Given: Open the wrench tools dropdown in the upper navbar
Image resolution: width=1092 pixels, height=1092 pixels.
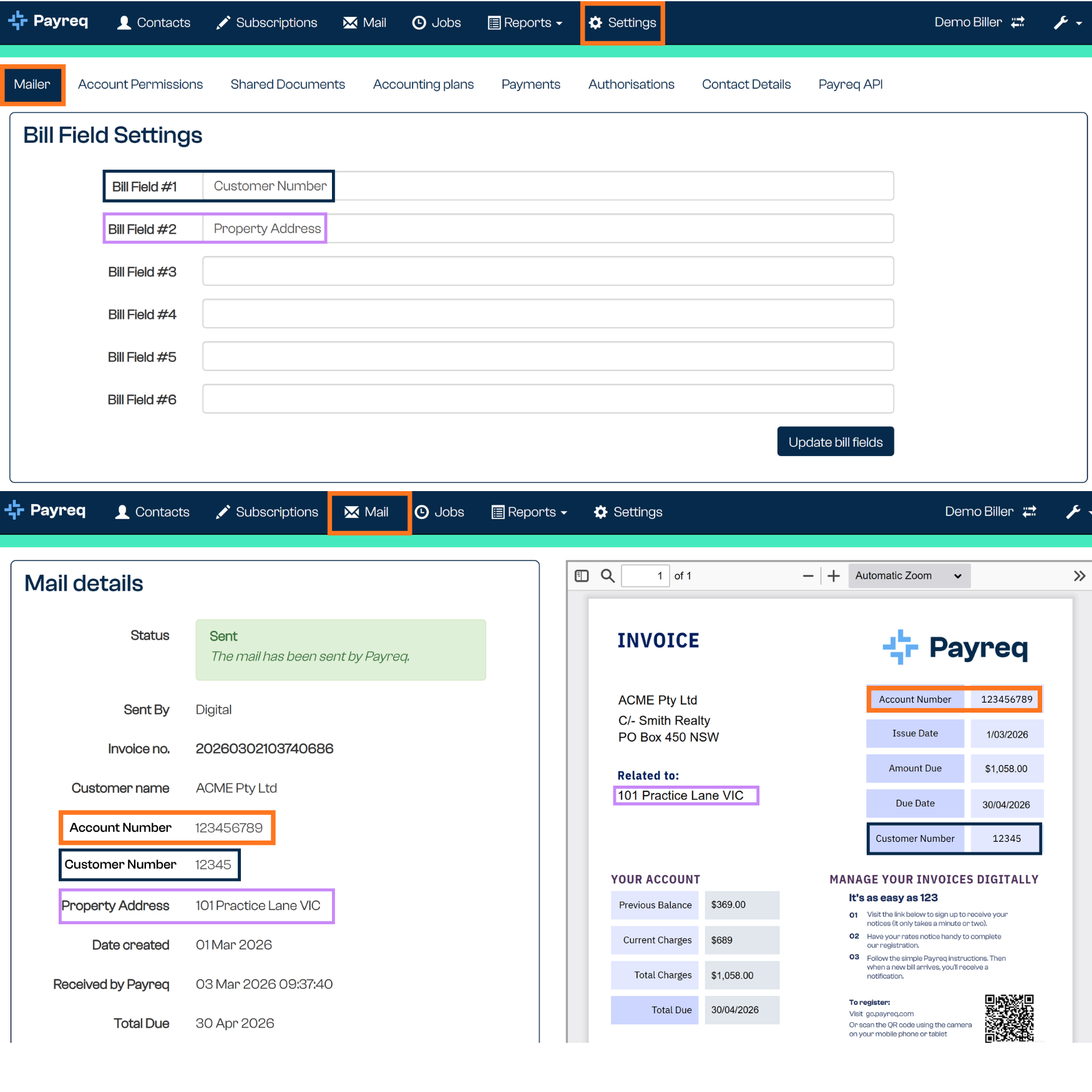Looking at the screenshot, I should (1068, 22).
